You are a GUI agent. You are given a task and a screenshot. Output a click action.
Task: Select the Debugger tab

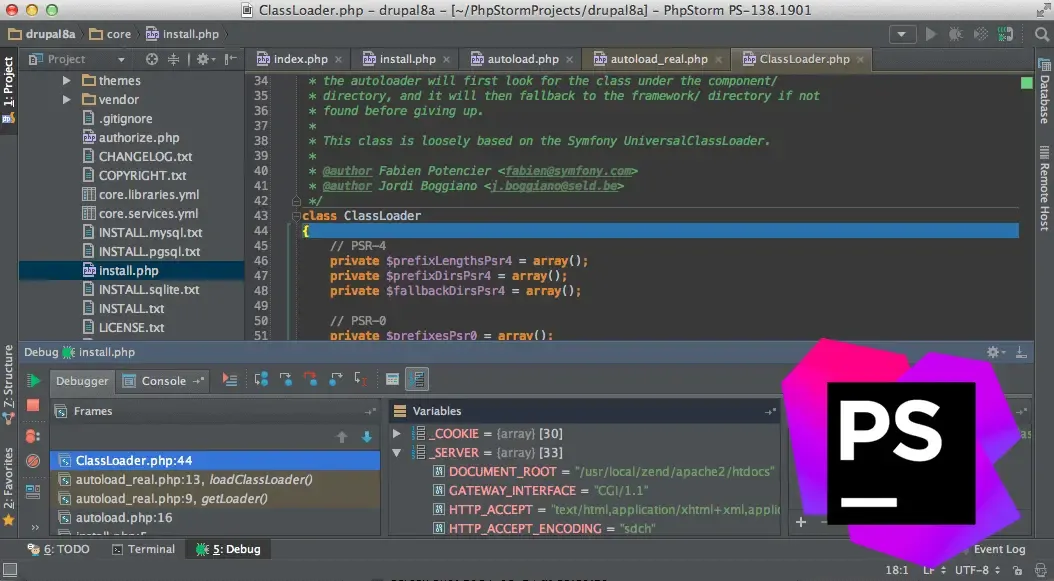[x=82, y=381]
